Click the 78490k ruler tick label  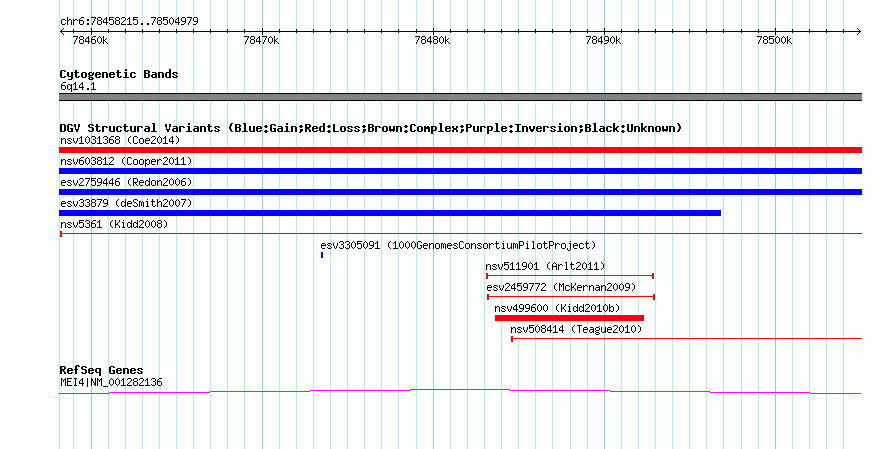[x=603, y=40]
